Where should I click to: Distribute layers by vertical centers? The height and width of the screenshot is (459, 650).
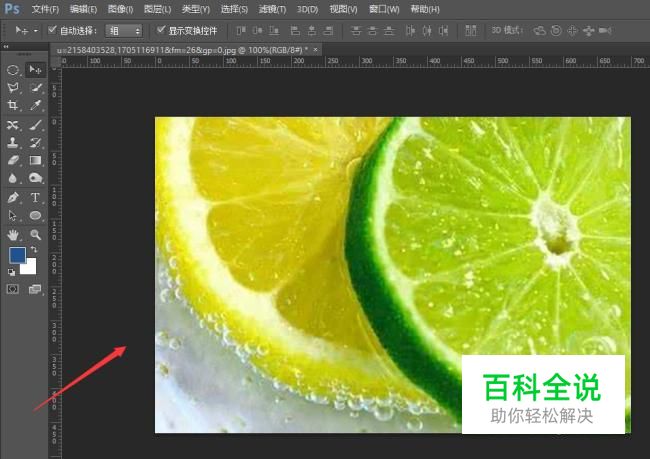[x=372, y=31]
